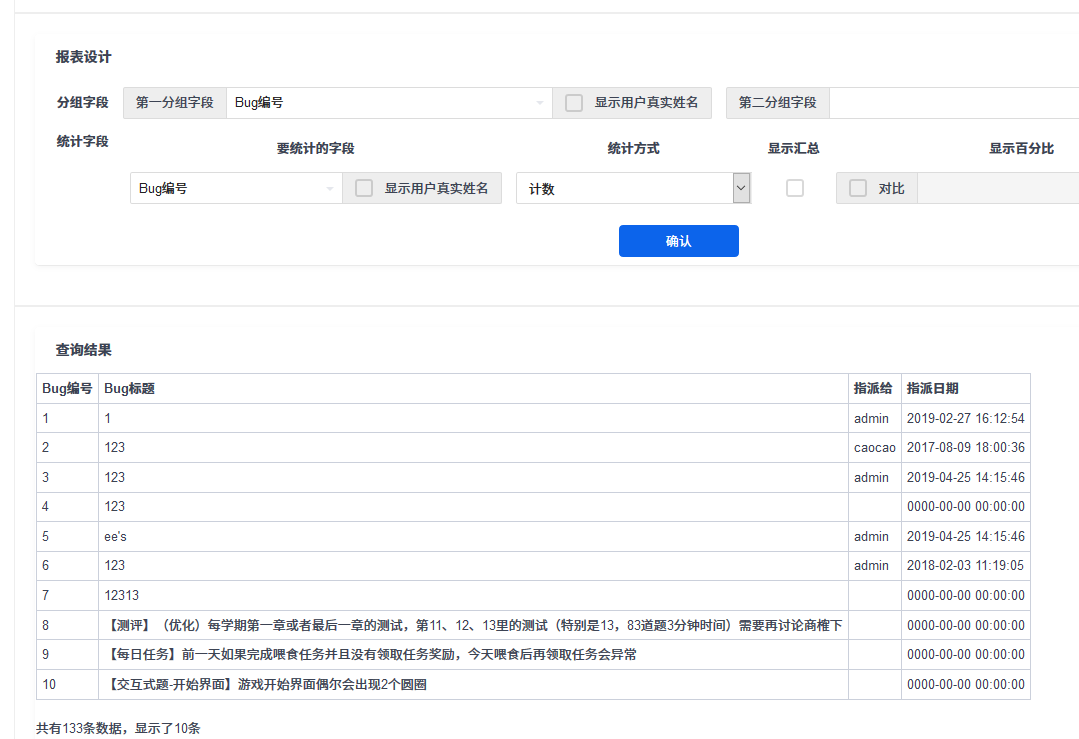Select the 【交互式题-开始界面】 bug title

coord(266,685)
